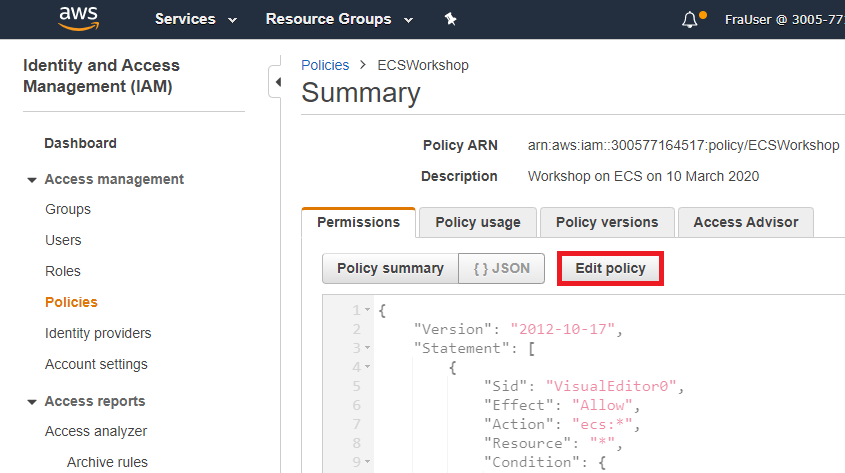Select the Access Advisor tab
Screen dimensions: 845x473
[x=745, y=222]
